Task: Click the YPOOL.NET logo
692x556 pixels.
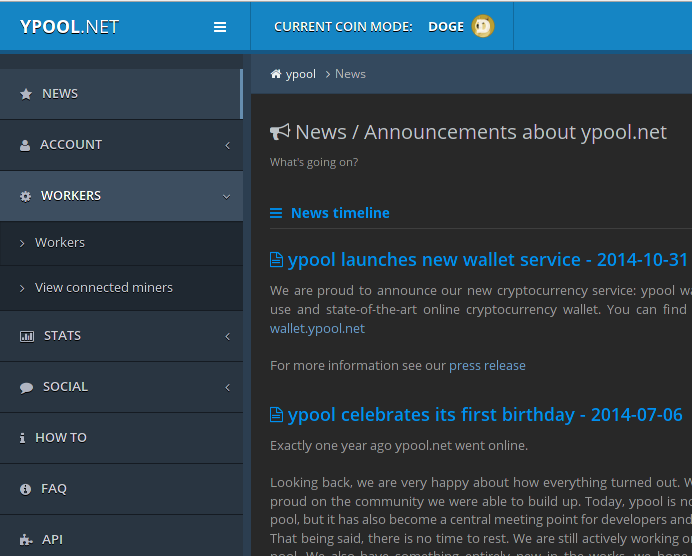Action: click(x=69, y=27)
